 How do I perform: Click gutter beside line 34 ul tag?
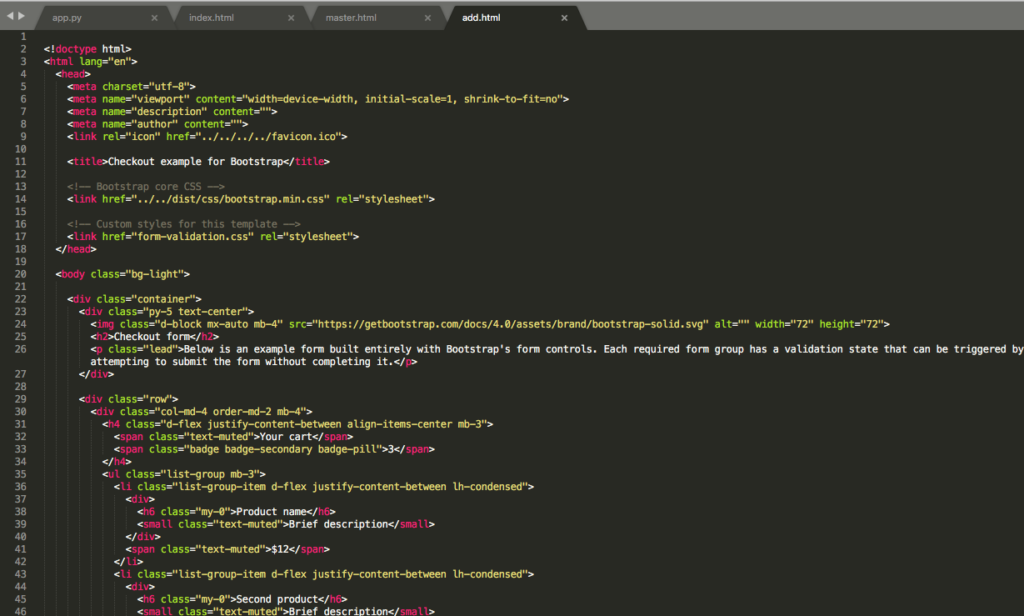pos(21,473)
